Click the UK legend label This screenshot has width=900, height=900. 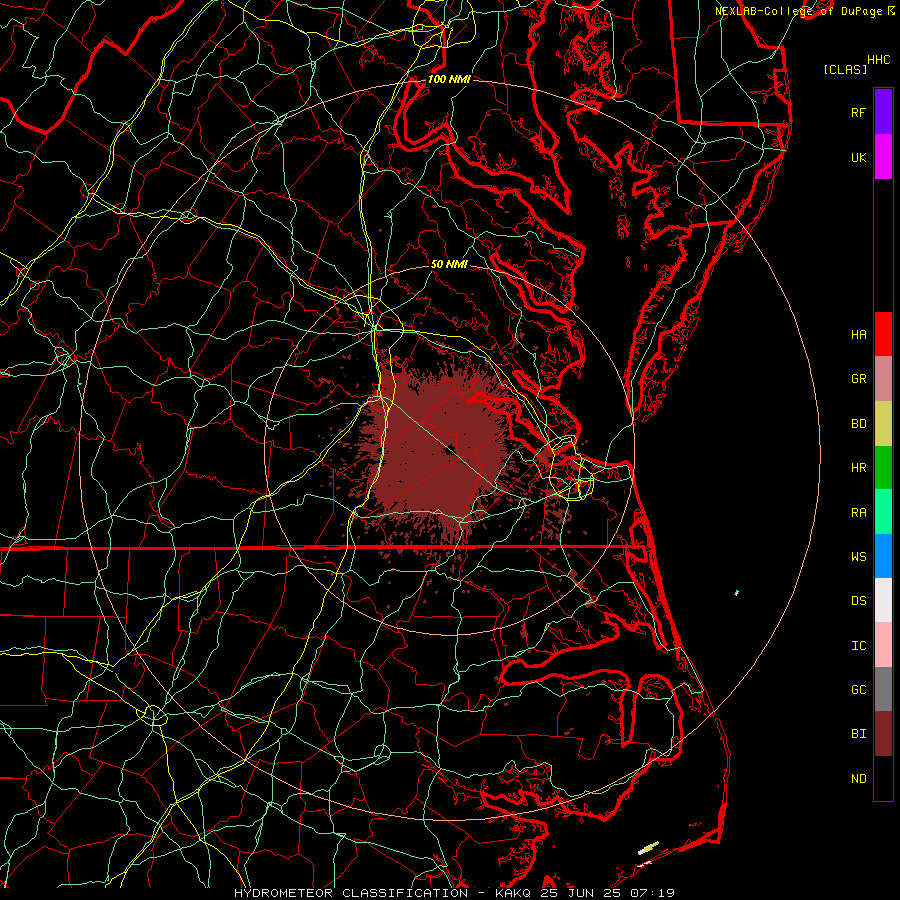tap(858, 157)
